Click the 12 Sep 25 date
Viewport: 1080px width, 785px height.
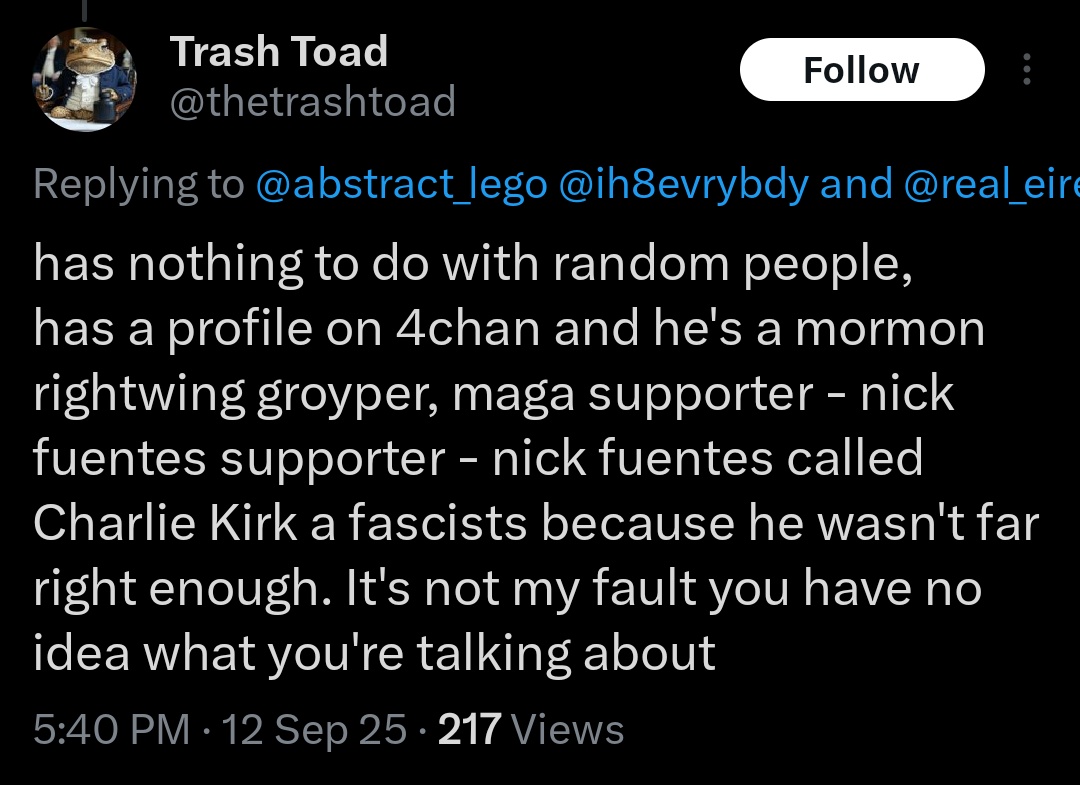pos(315,729)
